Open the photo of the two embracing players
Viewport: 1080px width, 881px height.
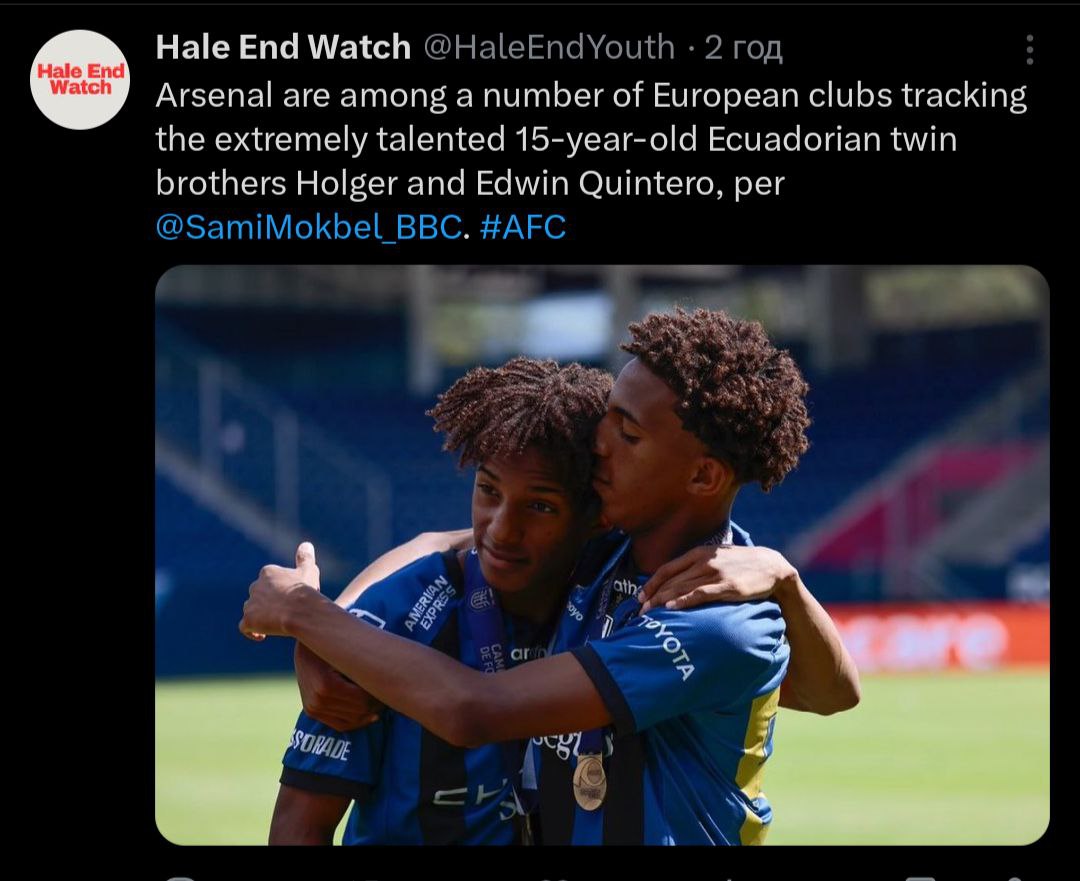tap(602, 555)
